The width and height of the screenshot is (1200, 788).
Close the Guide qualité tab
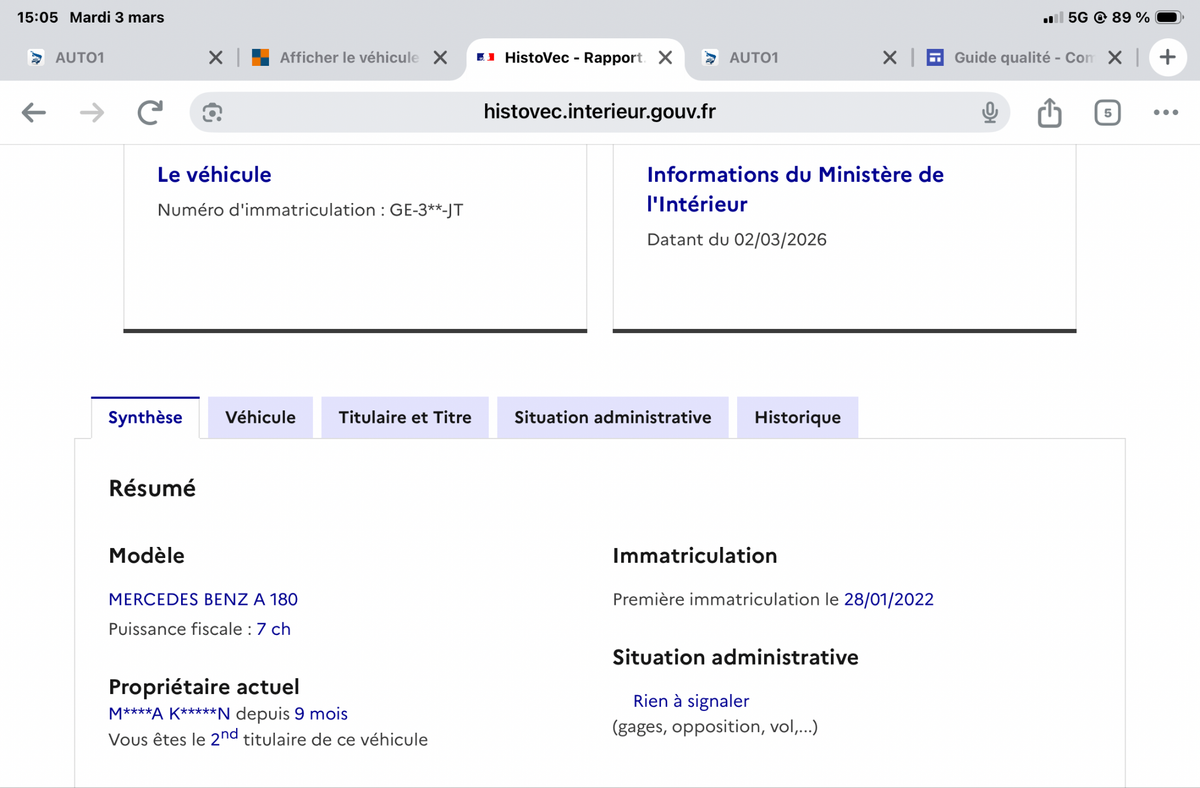[1115, 58]
